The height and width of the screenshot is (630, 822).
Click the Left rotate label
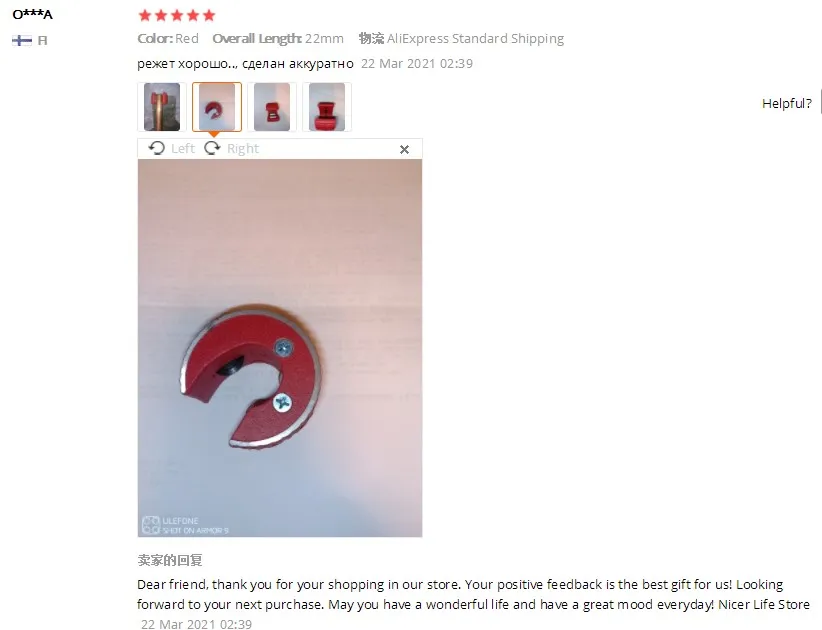[183, 148]
